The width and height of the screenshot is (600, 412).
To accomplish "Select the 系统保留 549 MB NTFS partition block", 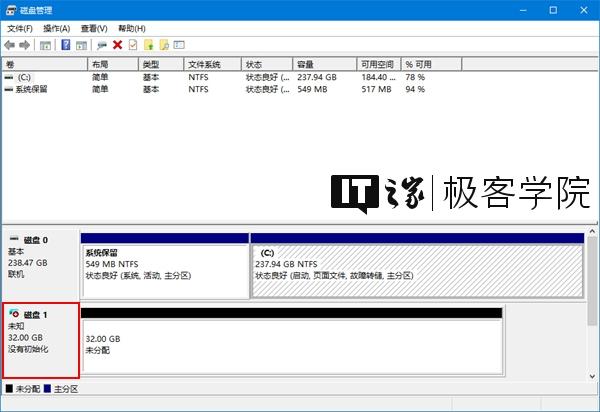I will click(x=165, y=266).
